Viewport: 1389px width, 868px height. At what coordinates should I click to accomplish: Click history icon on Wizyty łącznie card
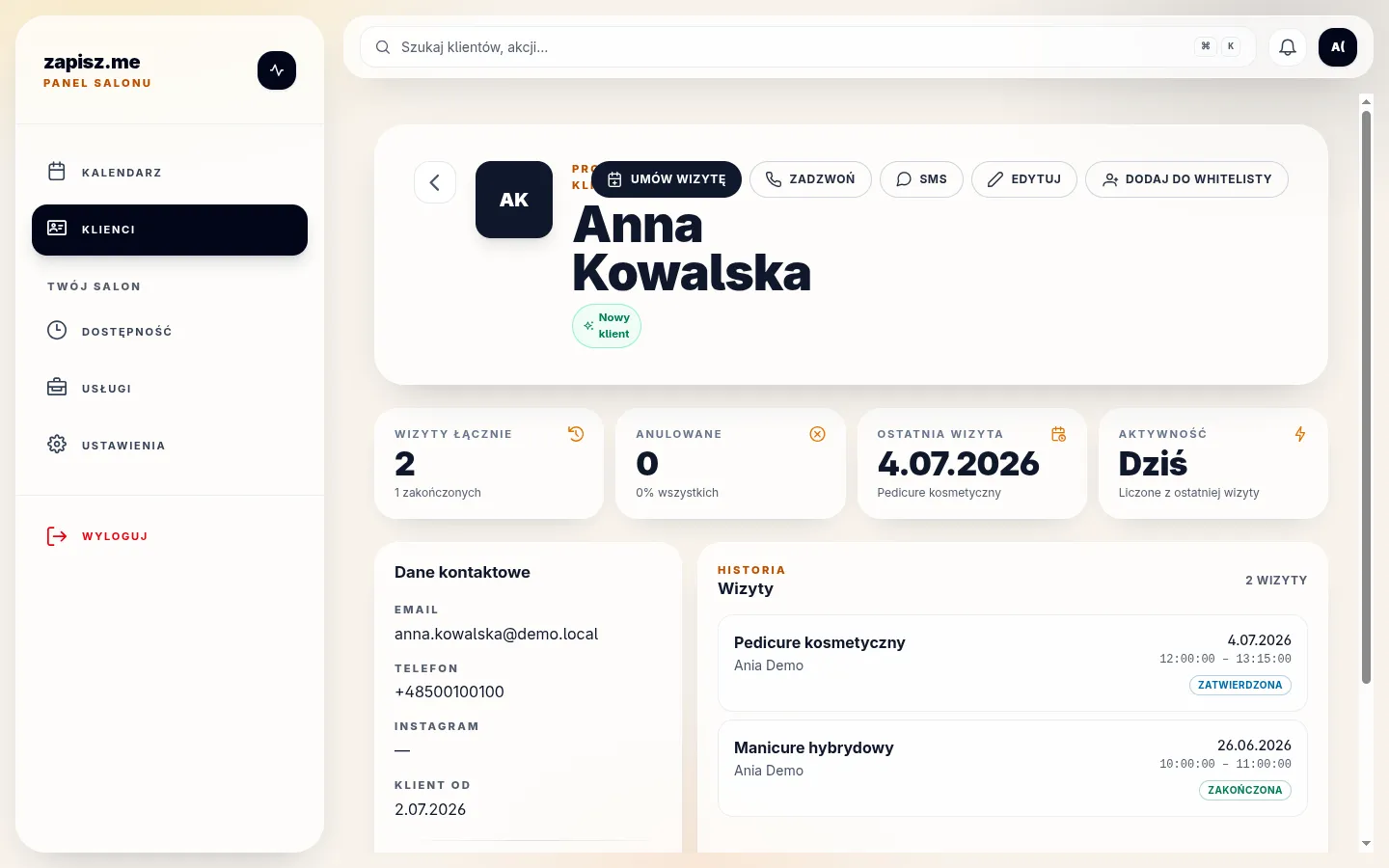coord(576,434)
